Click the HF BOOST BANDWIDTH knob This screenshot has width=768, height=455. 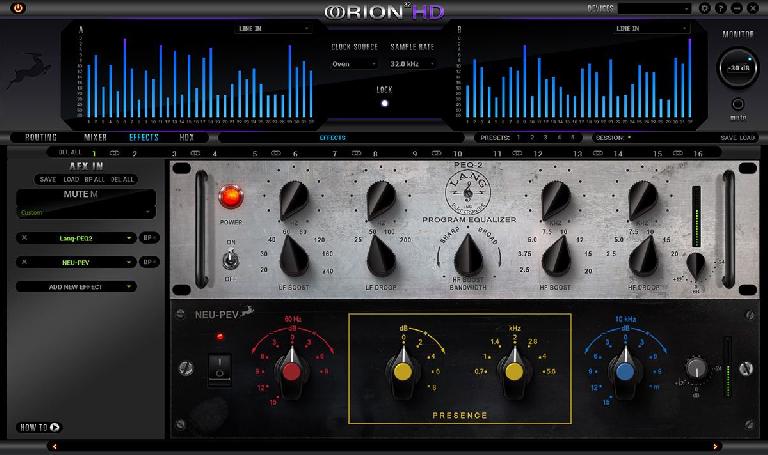coord(468,255)
